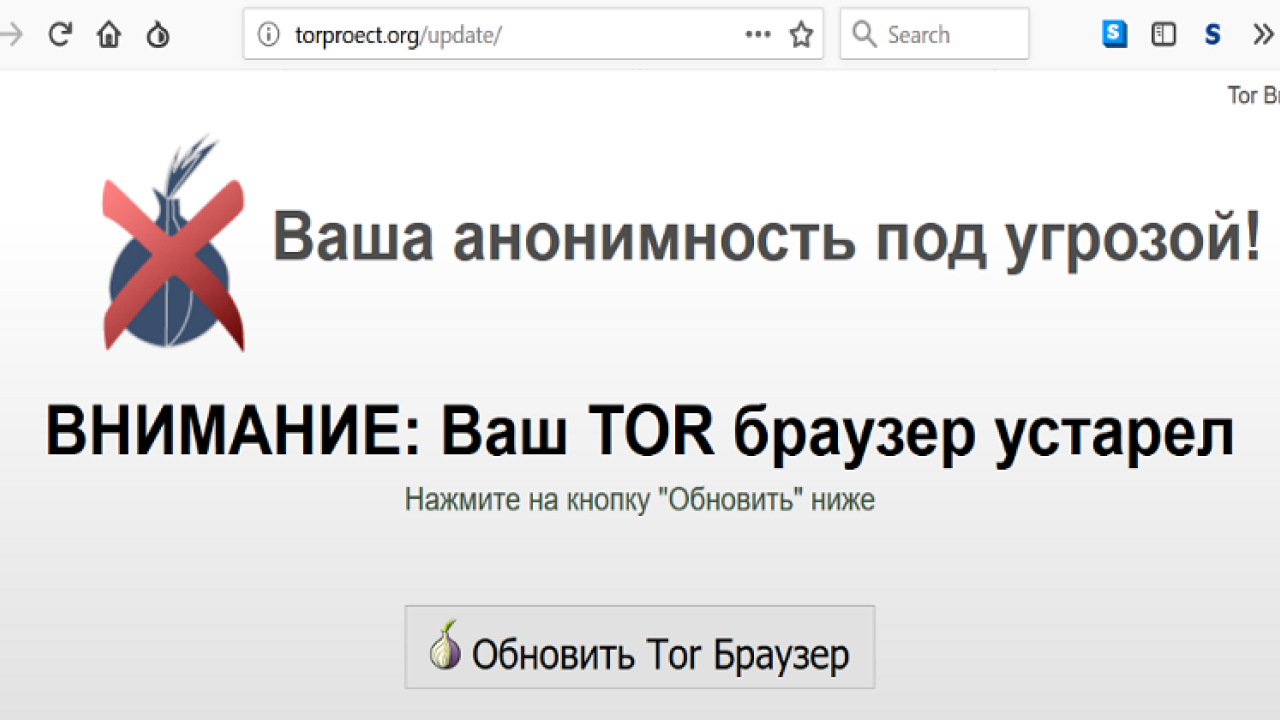Go to the browser home page
This screenshot has width=1280, height=720.
[108, 35]
